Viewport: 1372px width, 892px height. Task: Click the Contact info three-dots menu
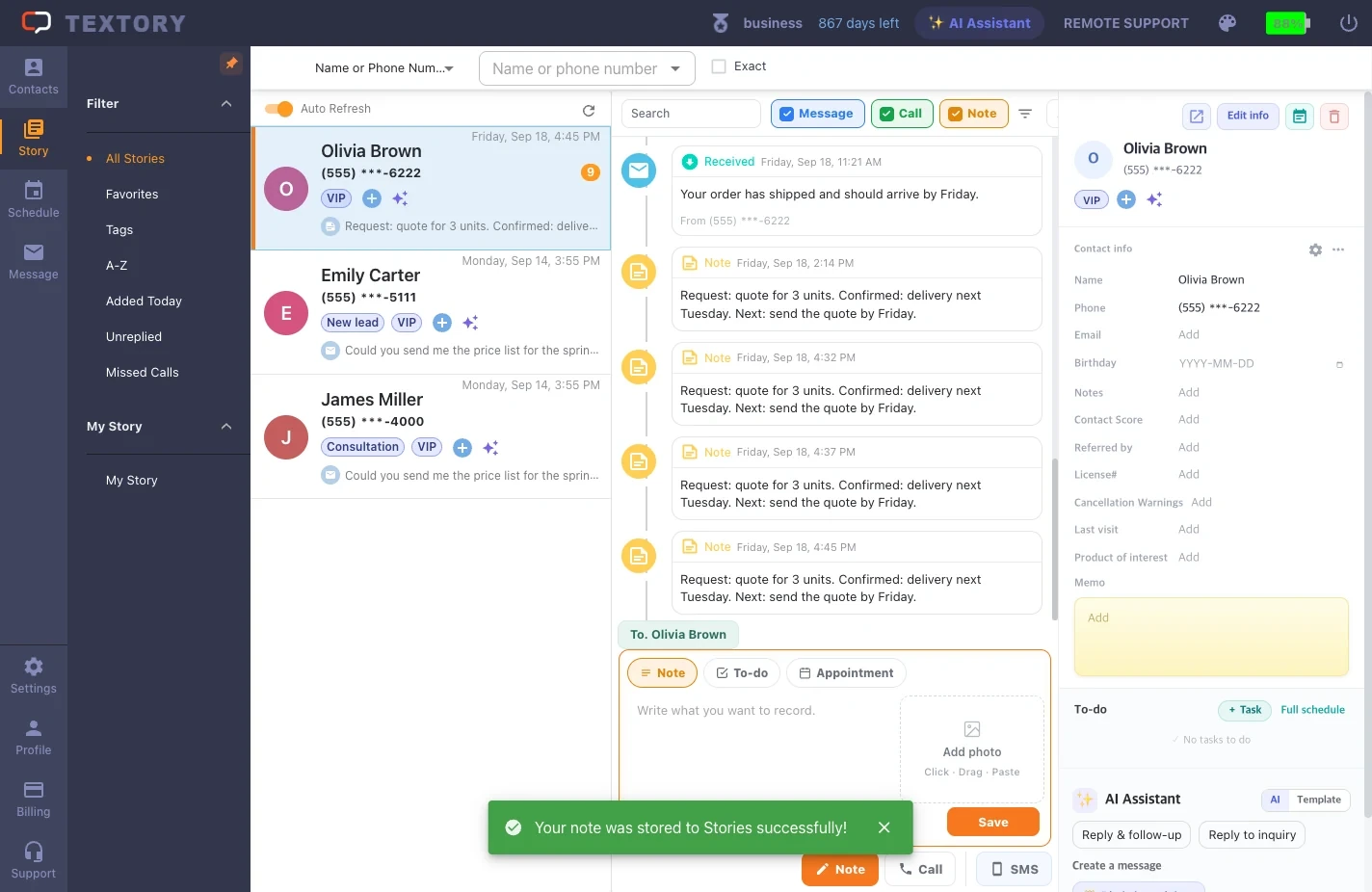pyautogui.click(x=1338, y=249)
